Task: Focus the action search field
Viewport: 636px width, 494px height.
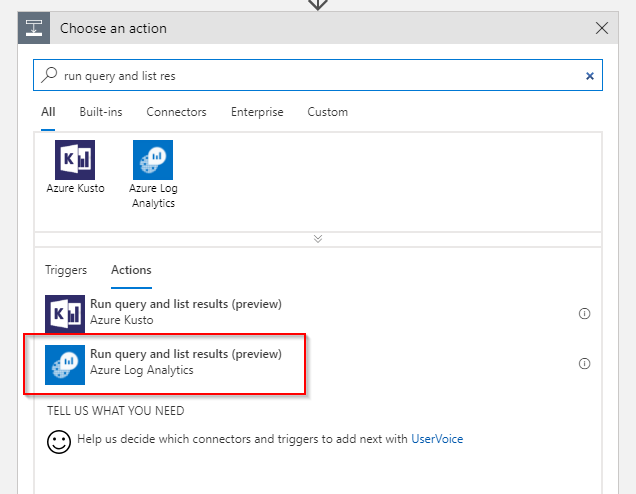Action: pos(318,75)
